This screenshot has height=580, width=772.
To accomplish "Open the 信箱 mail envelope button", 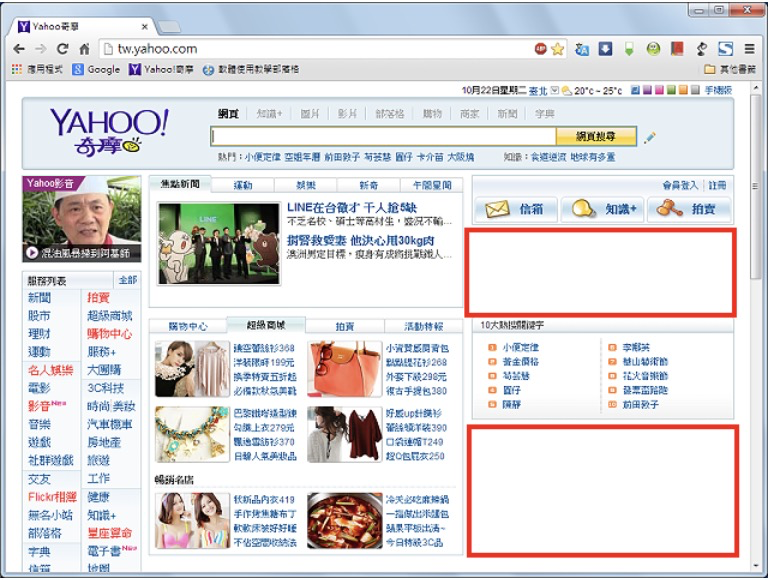I will [x=515, y=210].
